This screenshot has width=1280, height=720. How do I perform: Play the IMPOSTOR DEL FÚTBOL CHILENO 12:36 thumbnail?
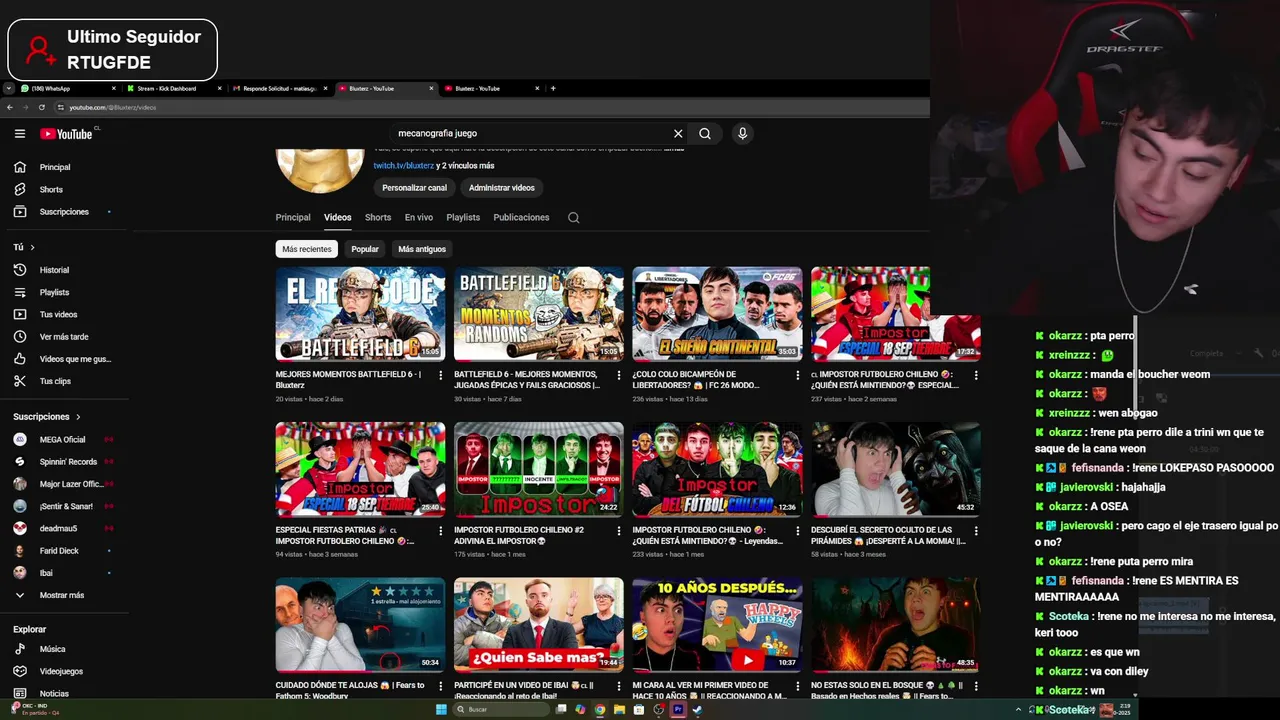coord(717,469)
